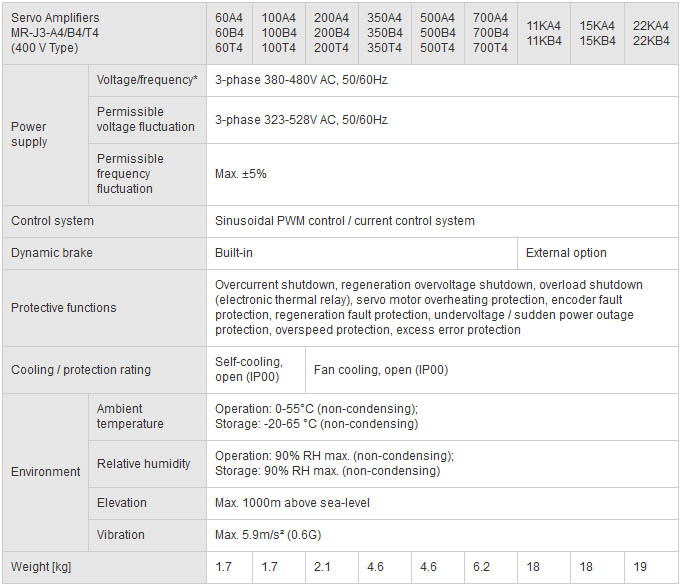Select the Max. ±5% frequency fluctuation value
The image size is (682, 587).
[x=241, y=174]
